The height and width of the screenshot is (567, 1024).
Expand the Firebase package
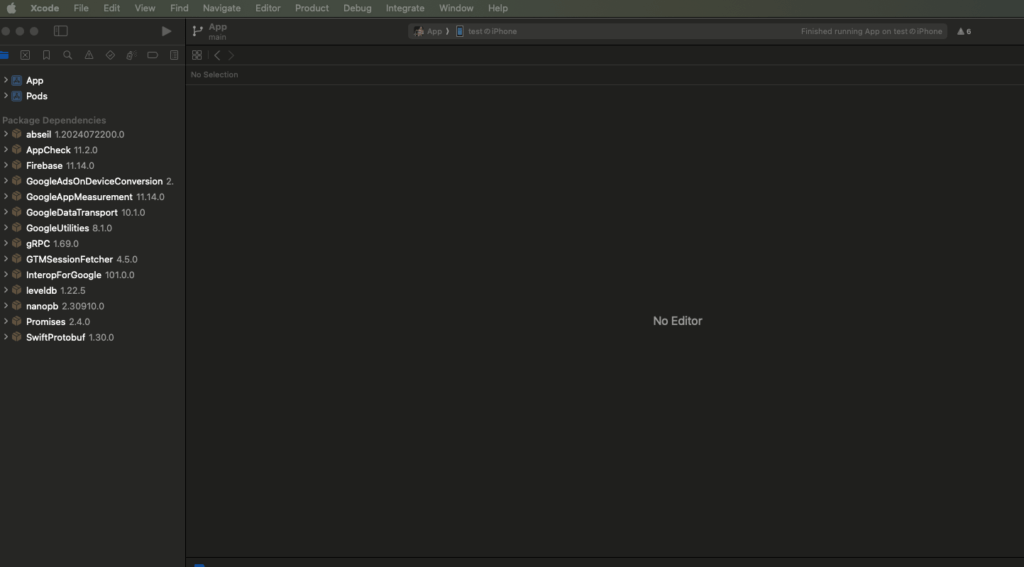point(5,165)
